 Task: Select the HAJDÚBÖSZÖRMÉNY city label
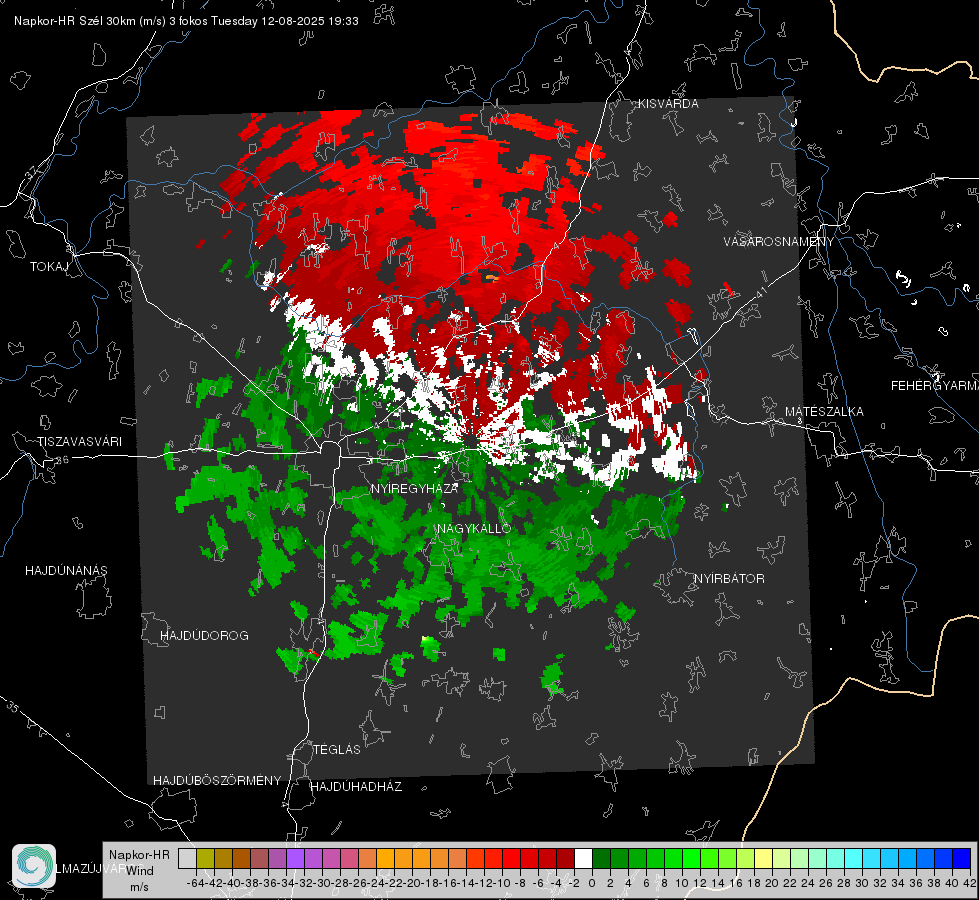tap(217, 781)
